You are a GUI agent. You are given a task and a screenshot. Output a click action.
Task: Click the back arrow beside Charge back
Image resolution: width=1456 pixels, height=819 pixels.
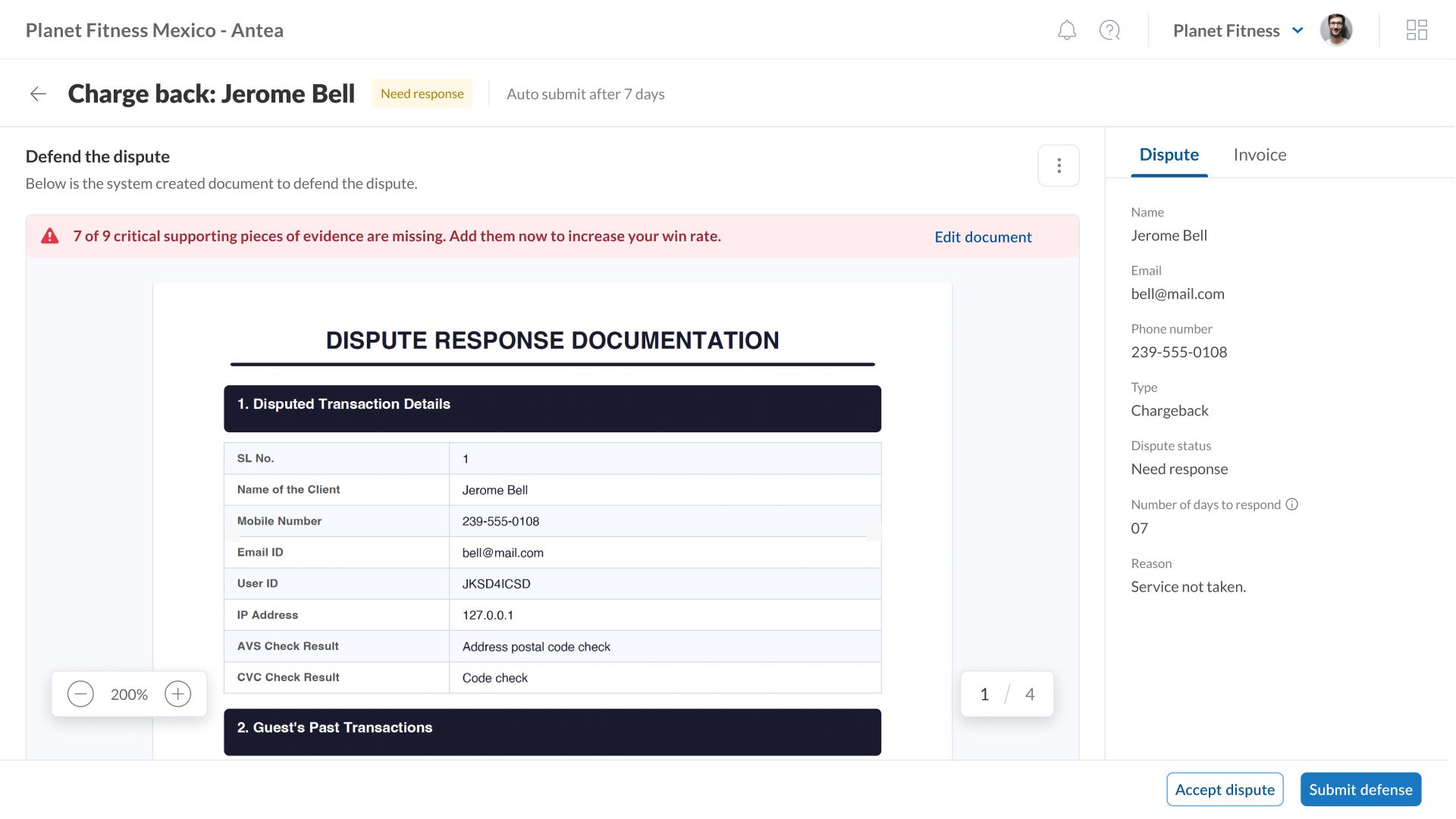point(38,94)
